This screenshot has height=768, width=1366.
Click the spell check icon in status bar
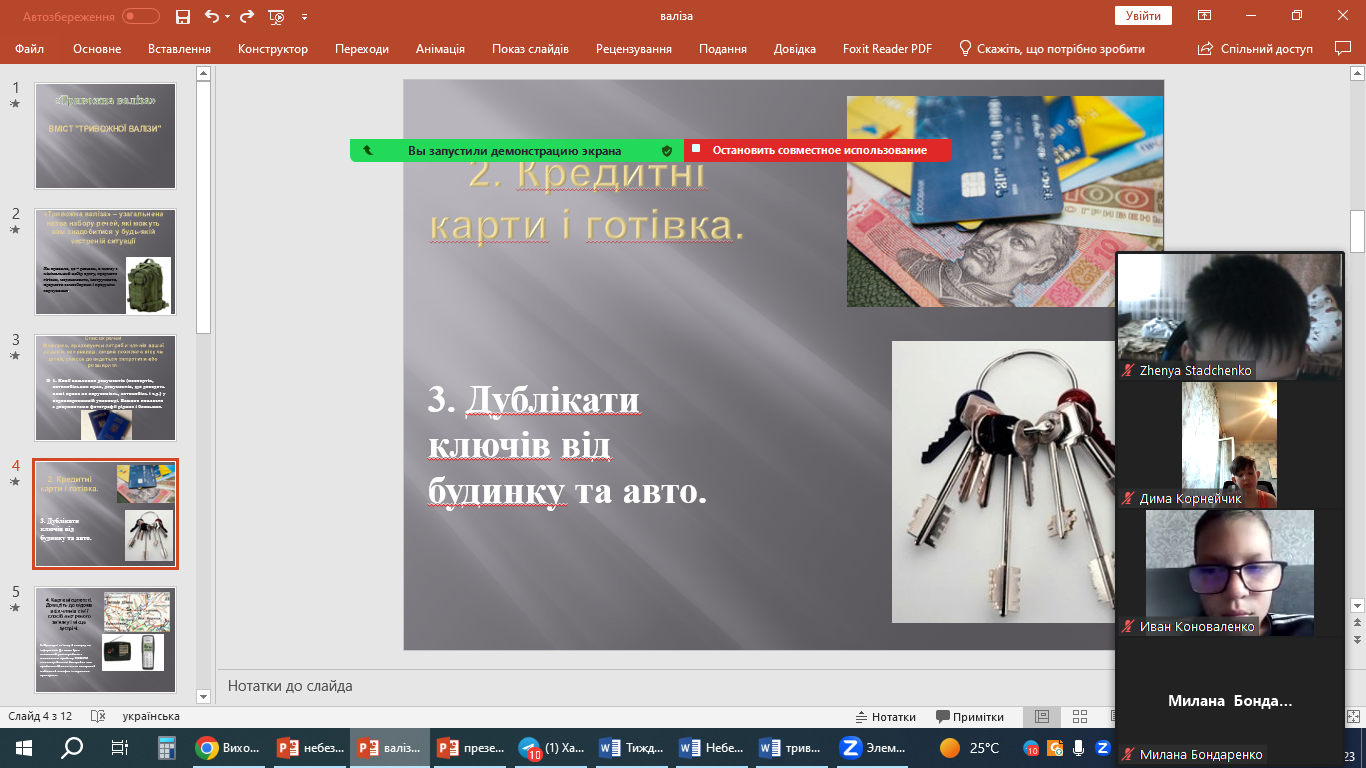click(98, 717)
